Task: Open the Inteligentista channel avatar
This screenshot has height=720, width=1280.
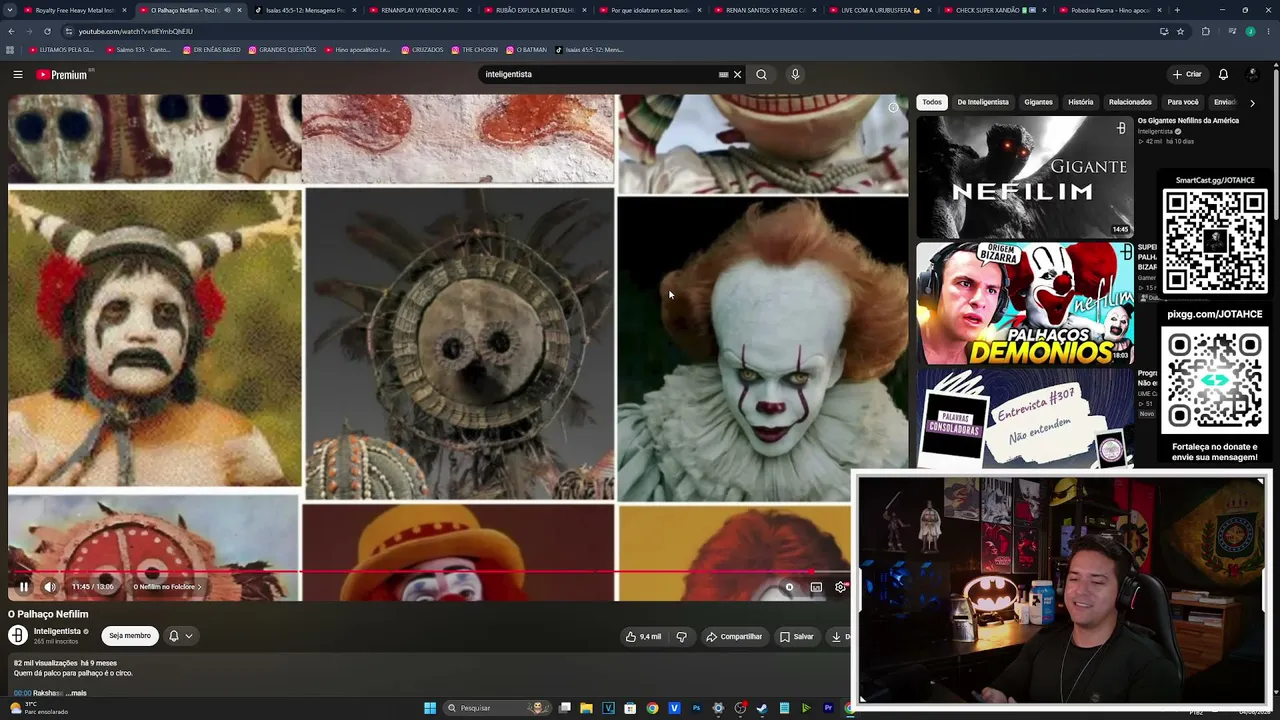Action: tap(18, 635)
